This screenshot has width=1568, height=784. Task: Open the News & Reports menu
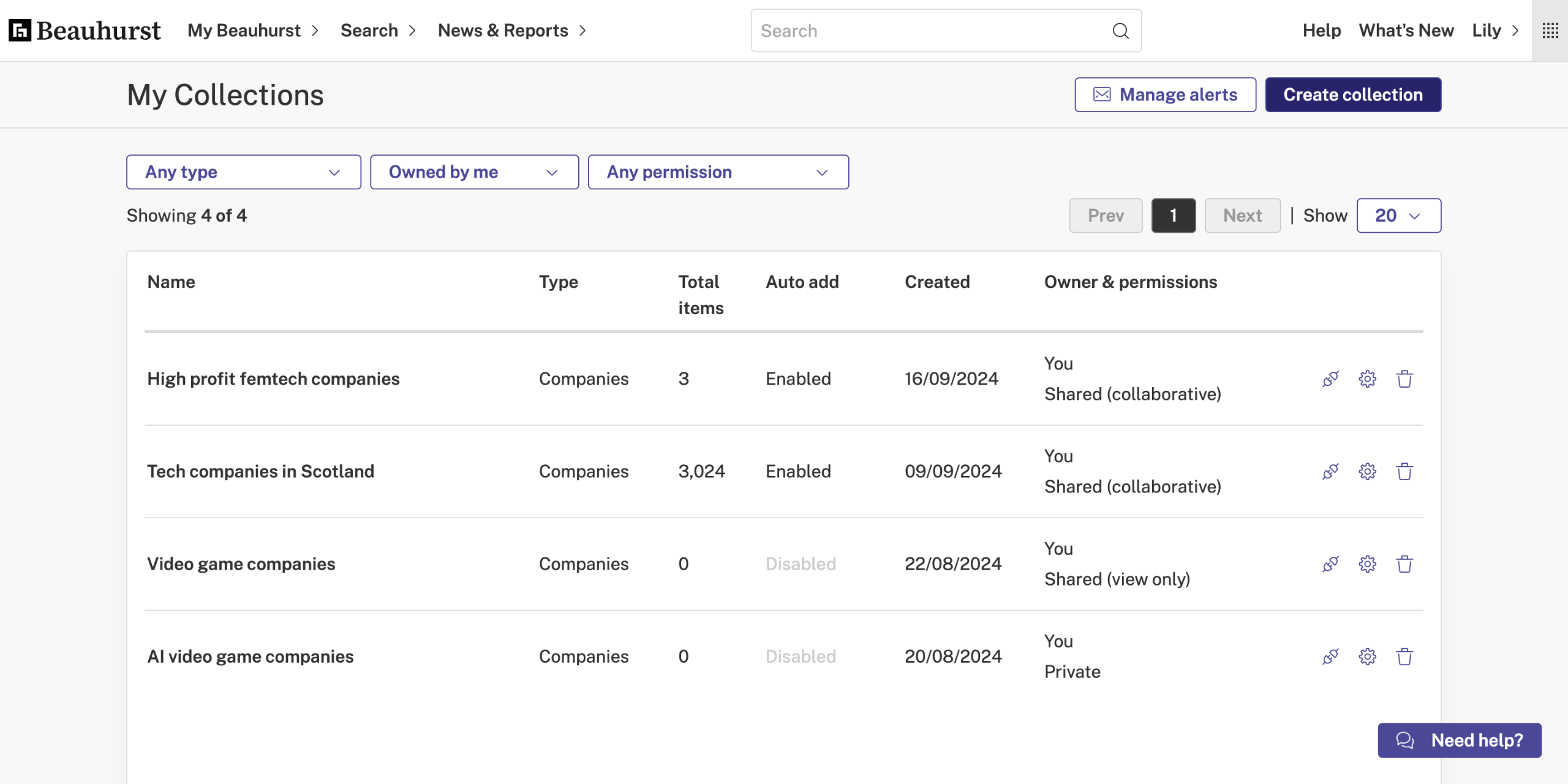[x=512, y=31]
